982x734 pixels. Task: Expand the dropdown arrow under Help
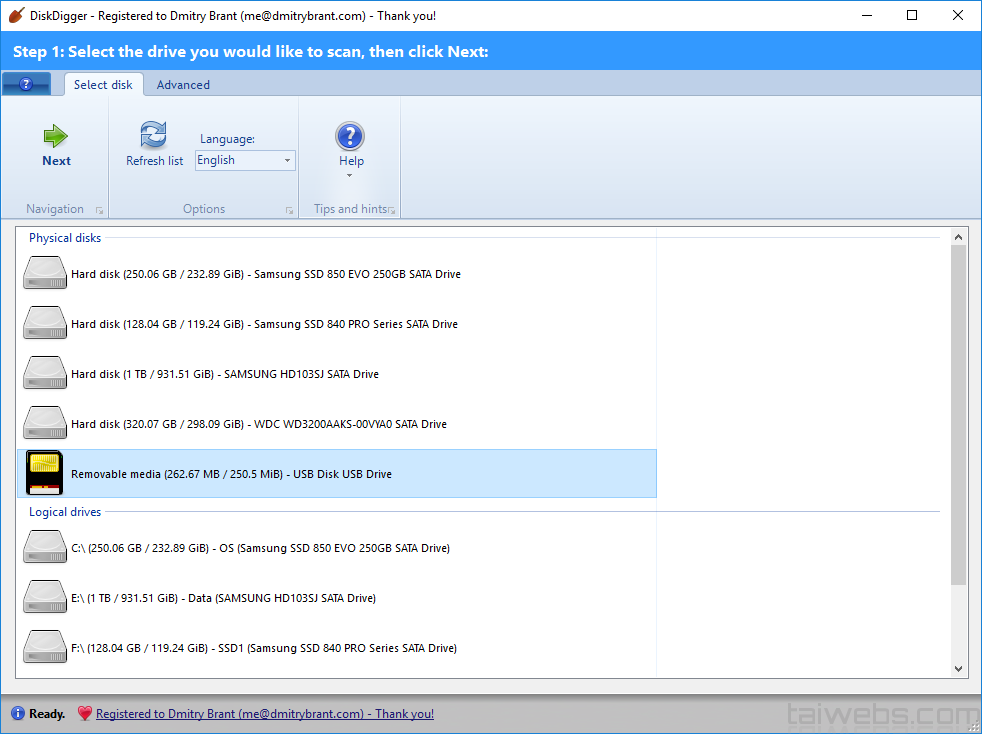pos(350,176)
